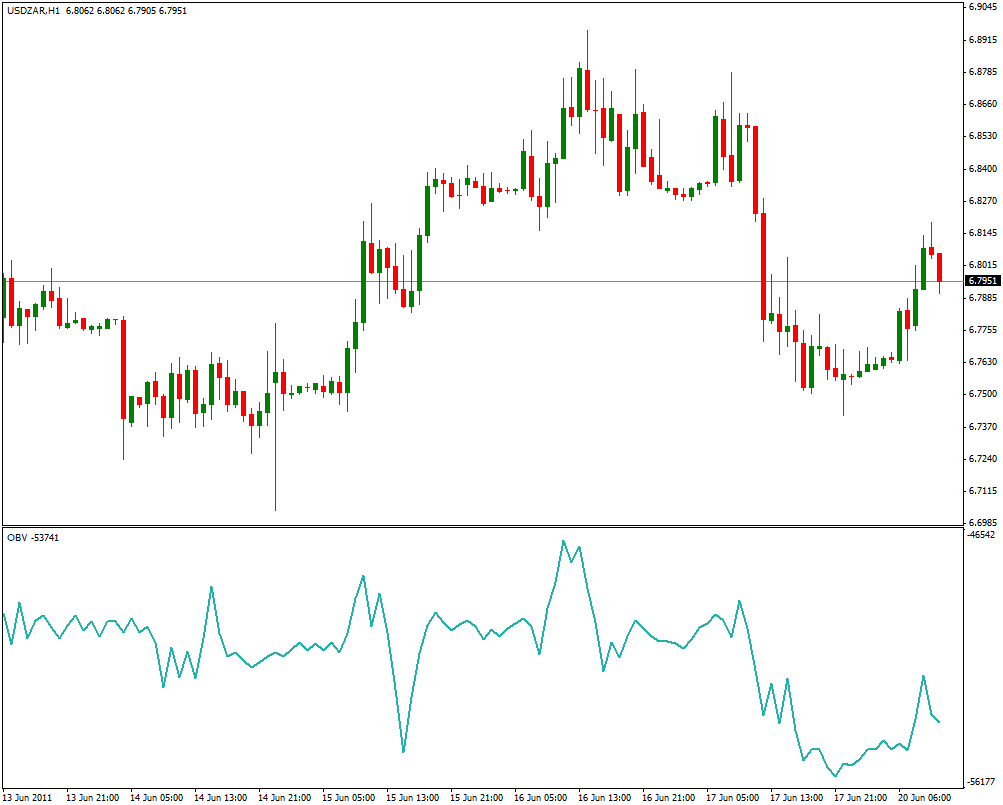Click the 6.8785 price axis label
The height and width of the screenshot is (805, 1003).
[983, 71]
